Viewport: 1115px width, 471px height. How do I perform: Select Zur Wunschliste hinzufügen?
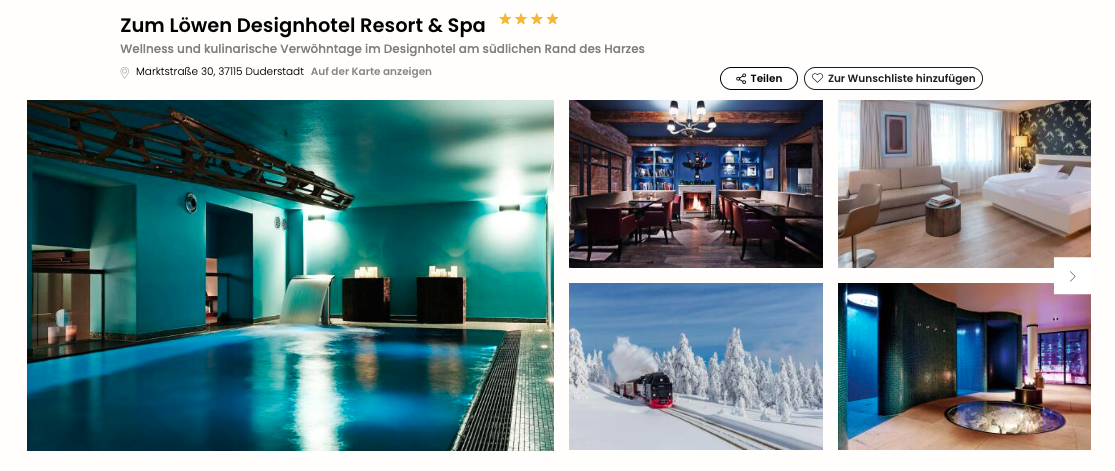point(893,78)
